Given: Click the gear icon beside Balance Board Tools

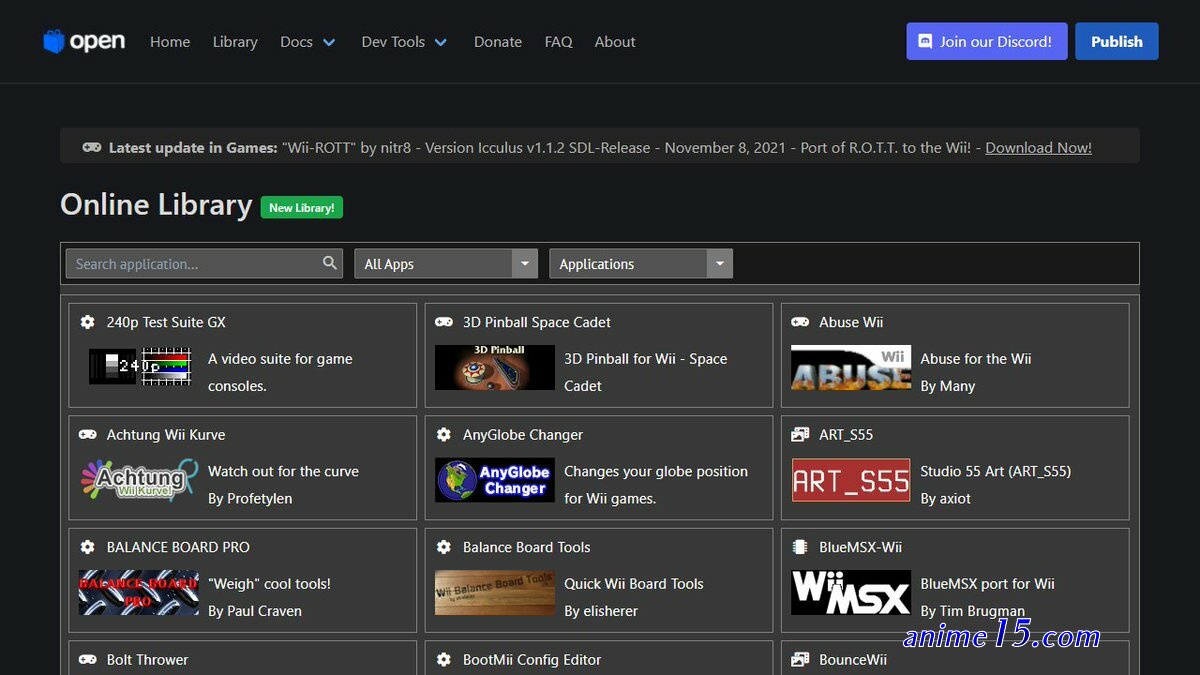Looking at the screenshot, I should (444, 547).
